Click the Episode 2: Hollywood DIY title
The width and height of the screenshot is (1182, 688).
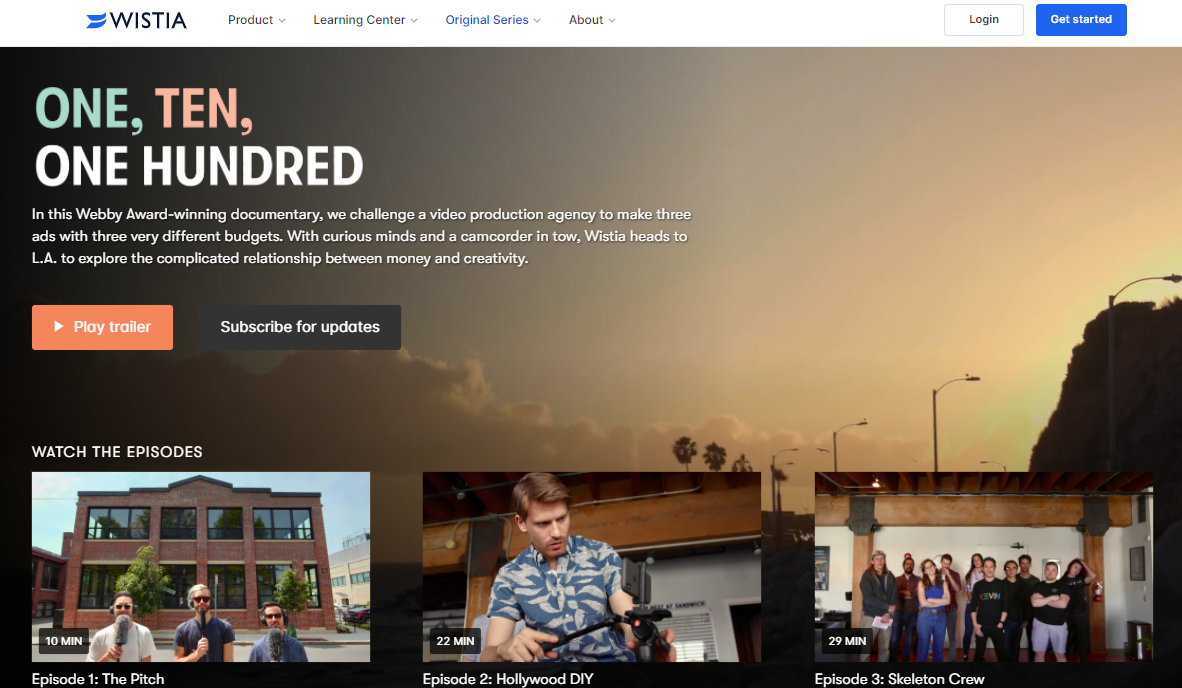pos(508,679)
